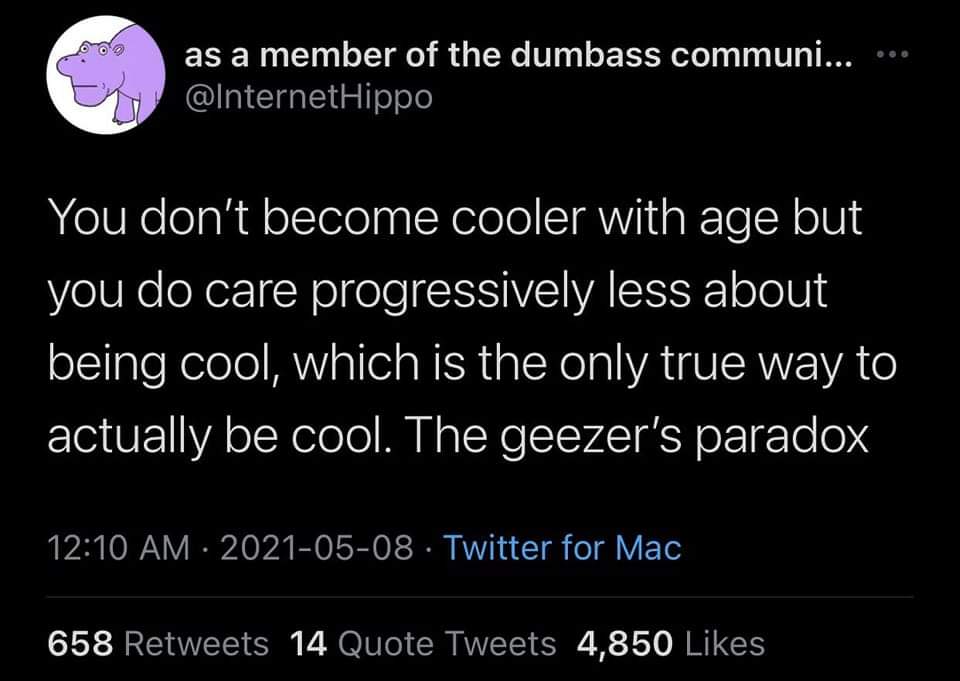Image resolution: width=960 pixels, height=681 pixels.
Task: Click the number 4,850 in the stats
Action: (x=625, y=644)
